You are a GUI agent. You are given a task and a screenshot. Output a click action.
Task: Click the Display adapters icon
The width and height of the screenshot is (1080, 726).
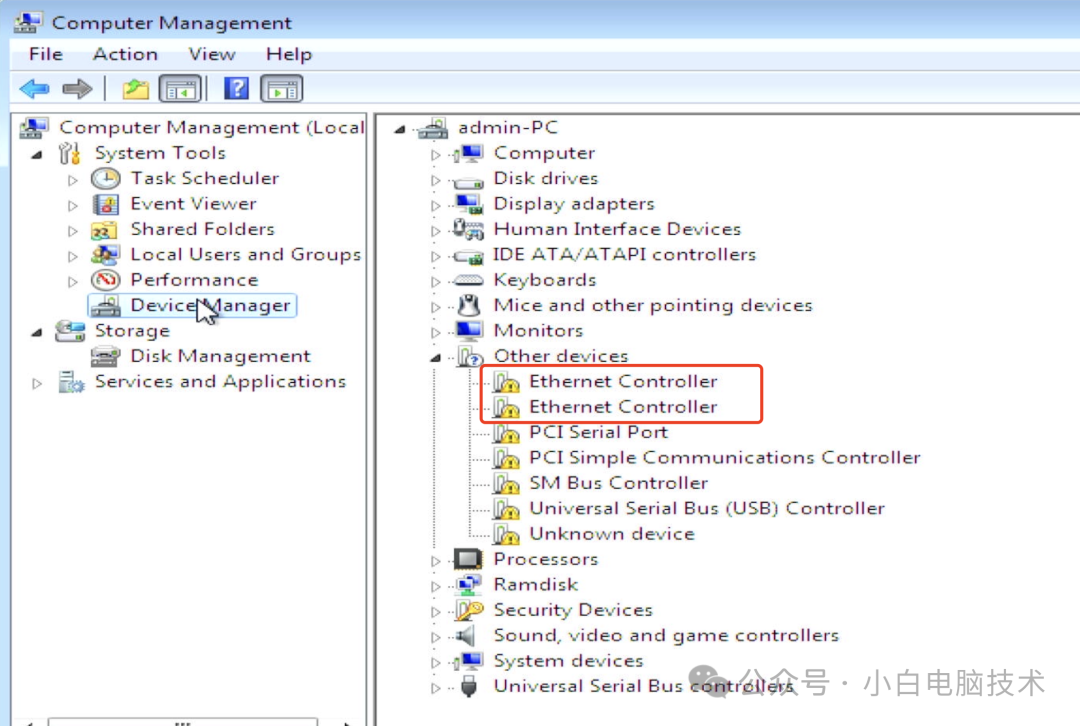469,204
